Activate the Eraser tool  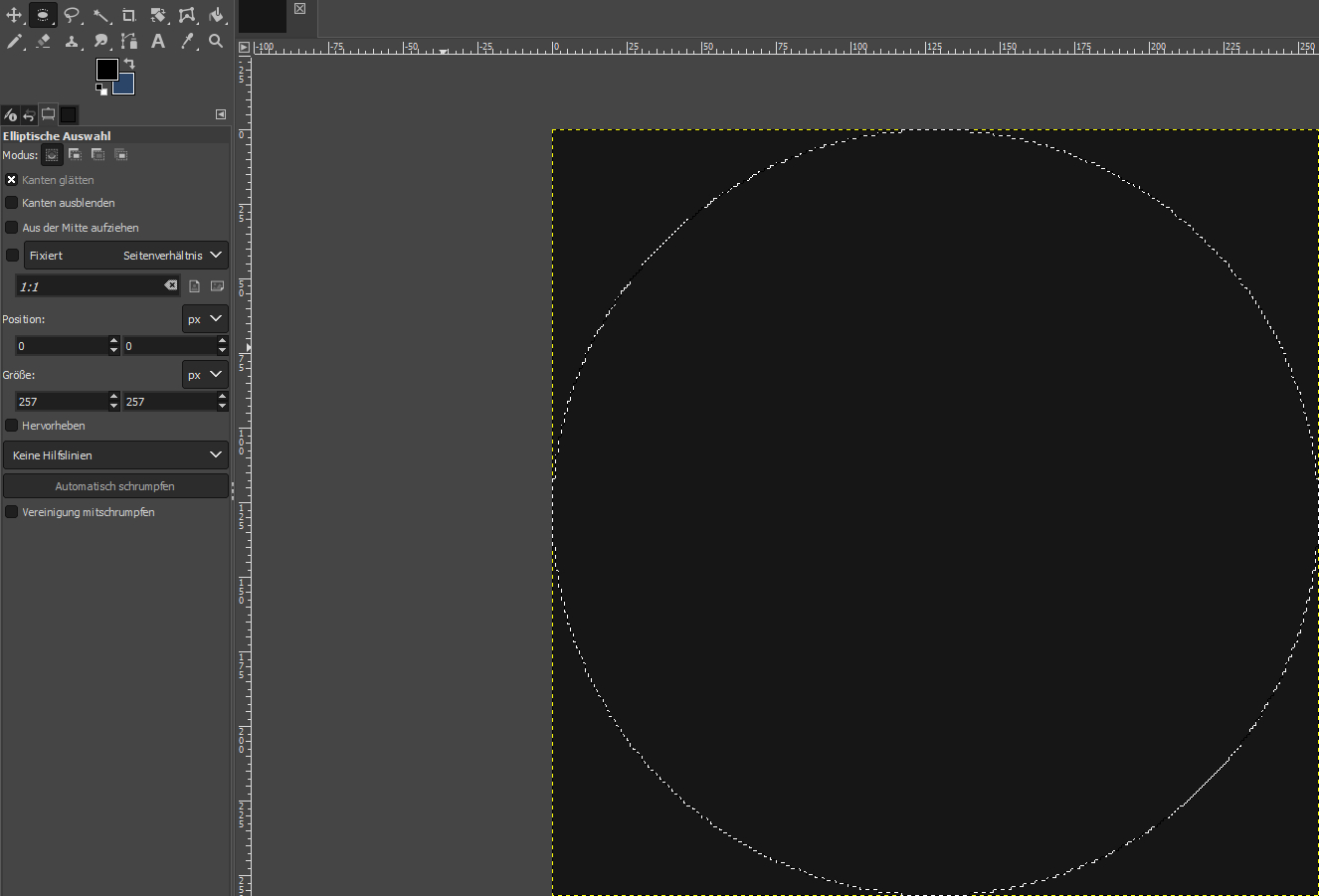(43, 41)
